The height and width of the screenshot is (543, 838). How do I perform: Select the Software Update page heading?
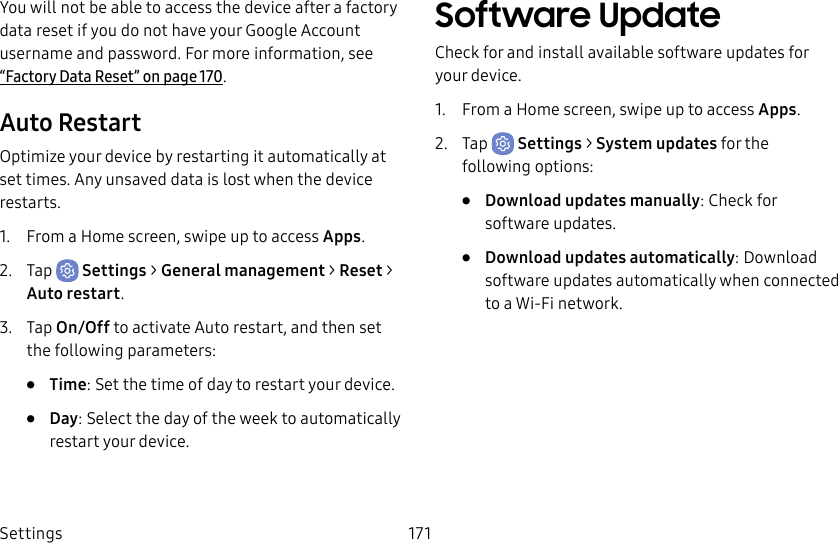point(577,17)
